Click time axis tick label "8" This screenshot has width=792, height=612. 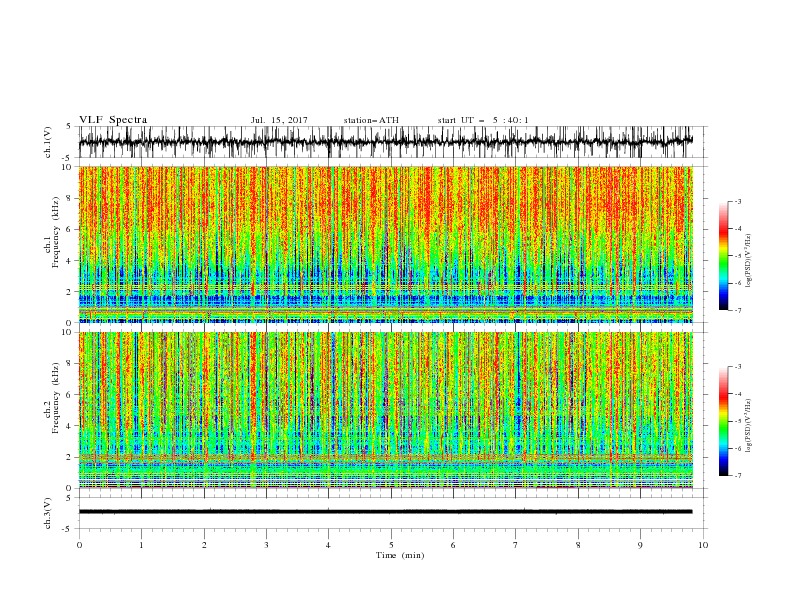click(578, 545)
